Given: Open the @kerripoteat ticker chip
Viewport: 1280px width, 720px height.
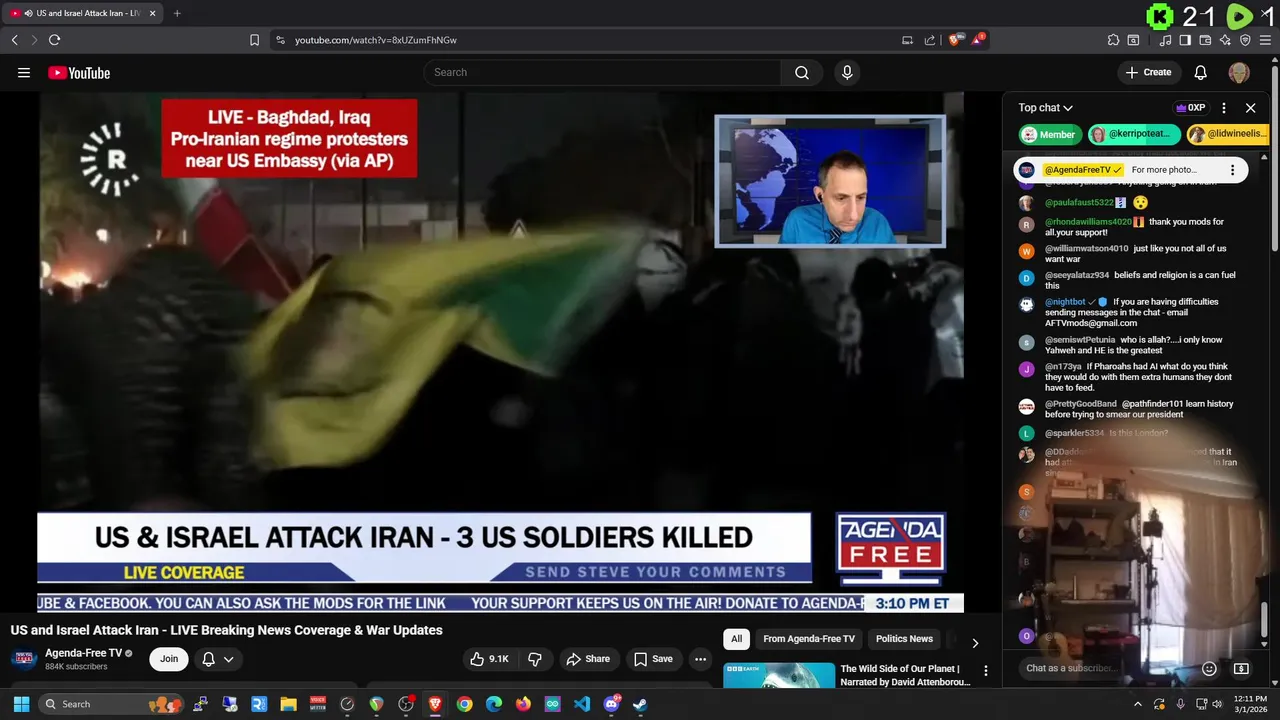Looking at the screenshot, I should (x=1134, y=134).
